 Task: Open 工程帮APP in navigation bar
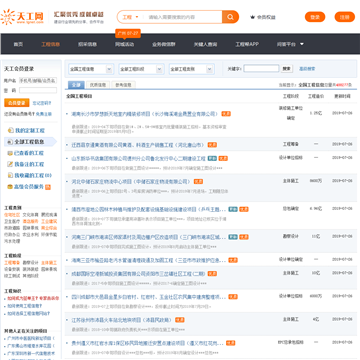coord(247,44)
